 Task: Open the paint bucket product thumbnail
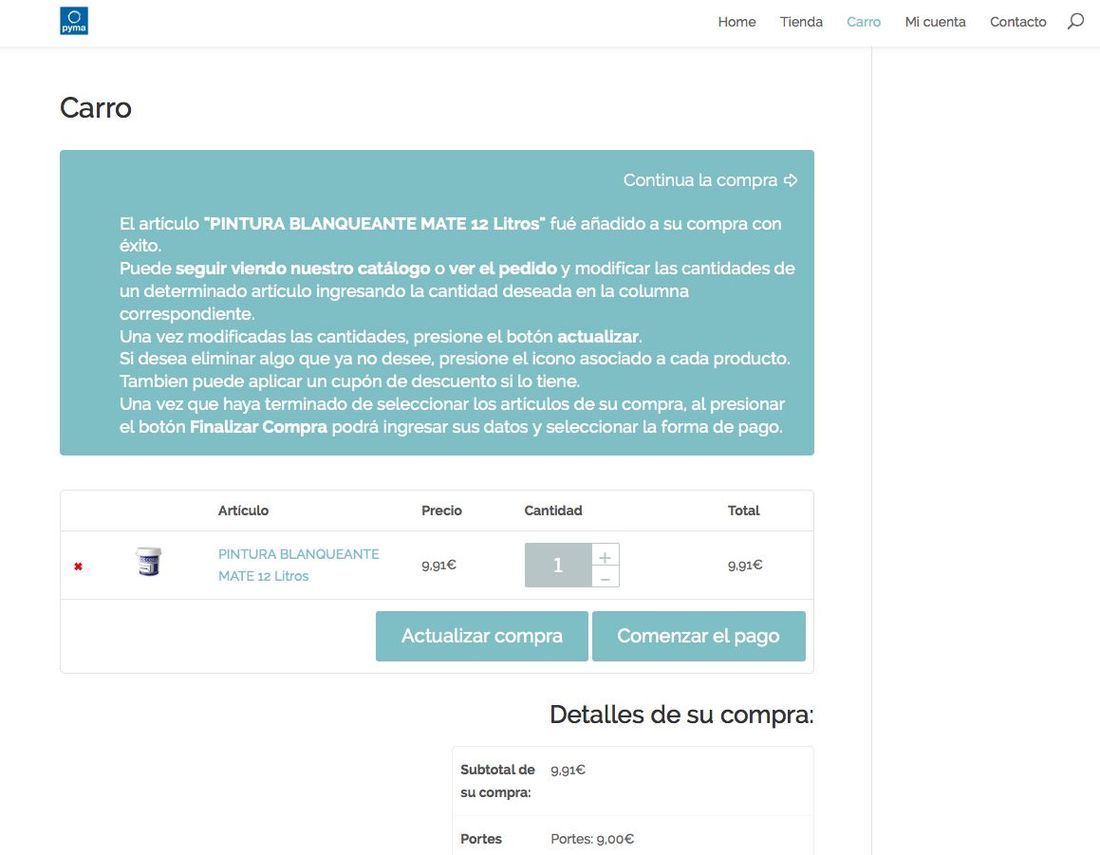pyautogui.click(x=149, y=562)
